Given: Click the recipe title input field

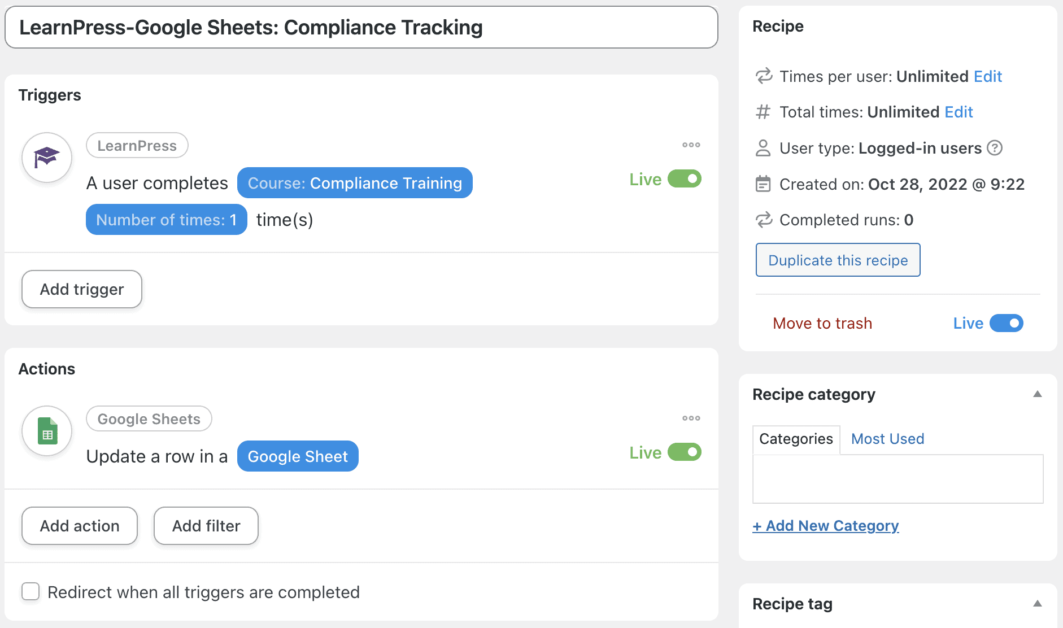Looking at the screenshot, I should point(361,28).
